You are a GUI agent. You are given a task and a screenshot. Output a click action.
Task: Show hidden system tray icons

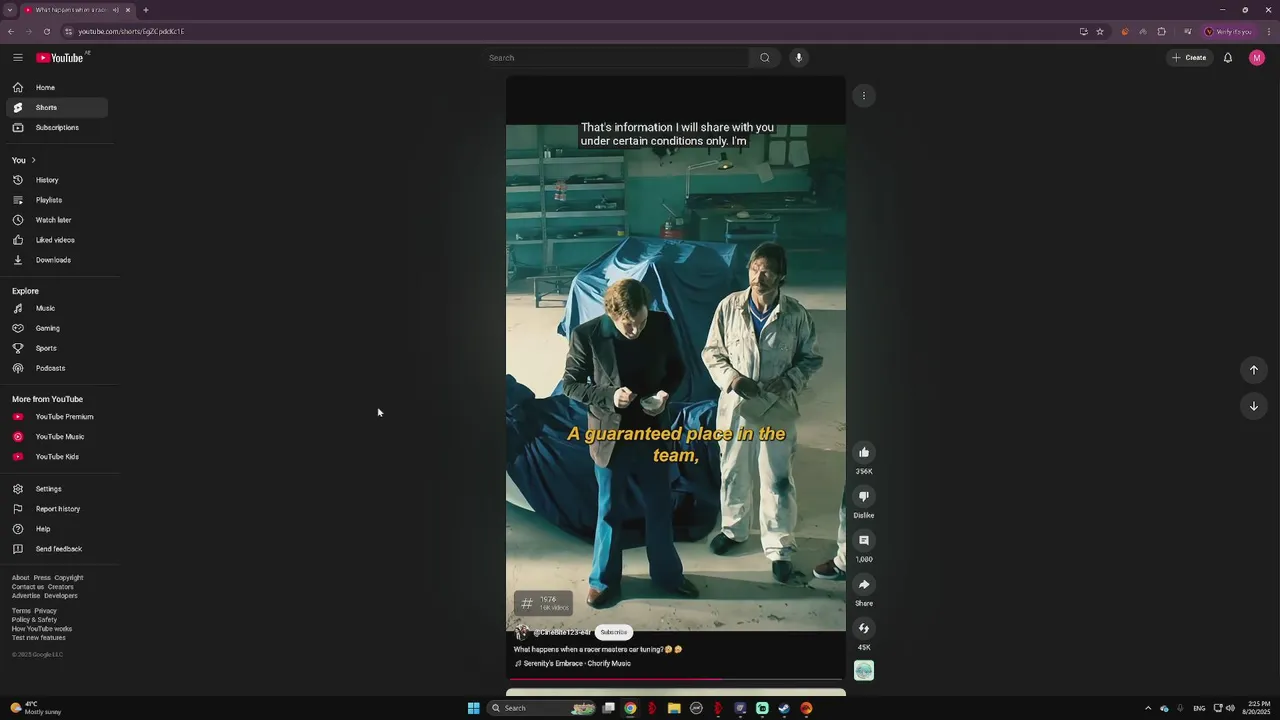[1148, 708]
